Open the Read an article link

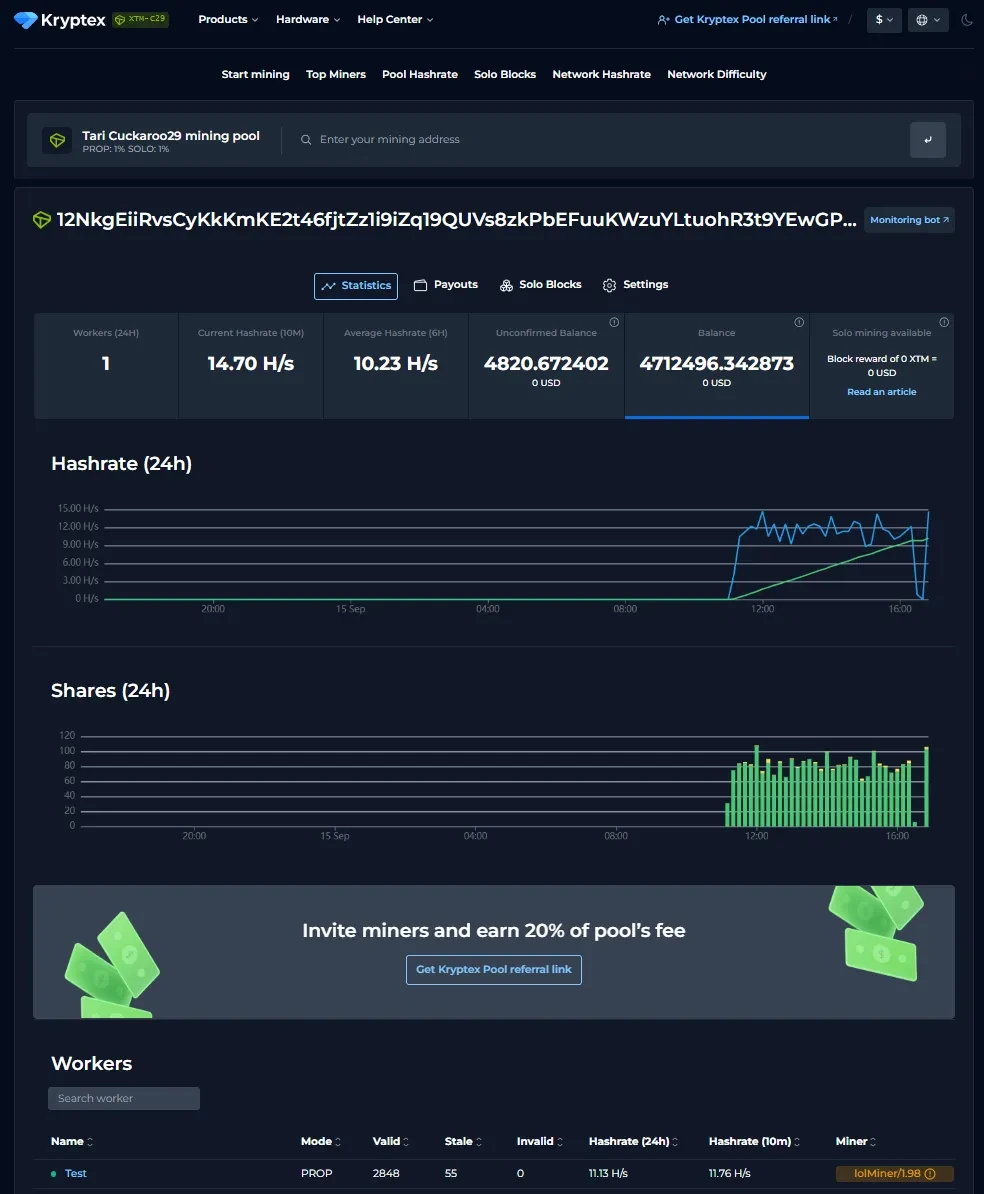[x=881, y=392]
